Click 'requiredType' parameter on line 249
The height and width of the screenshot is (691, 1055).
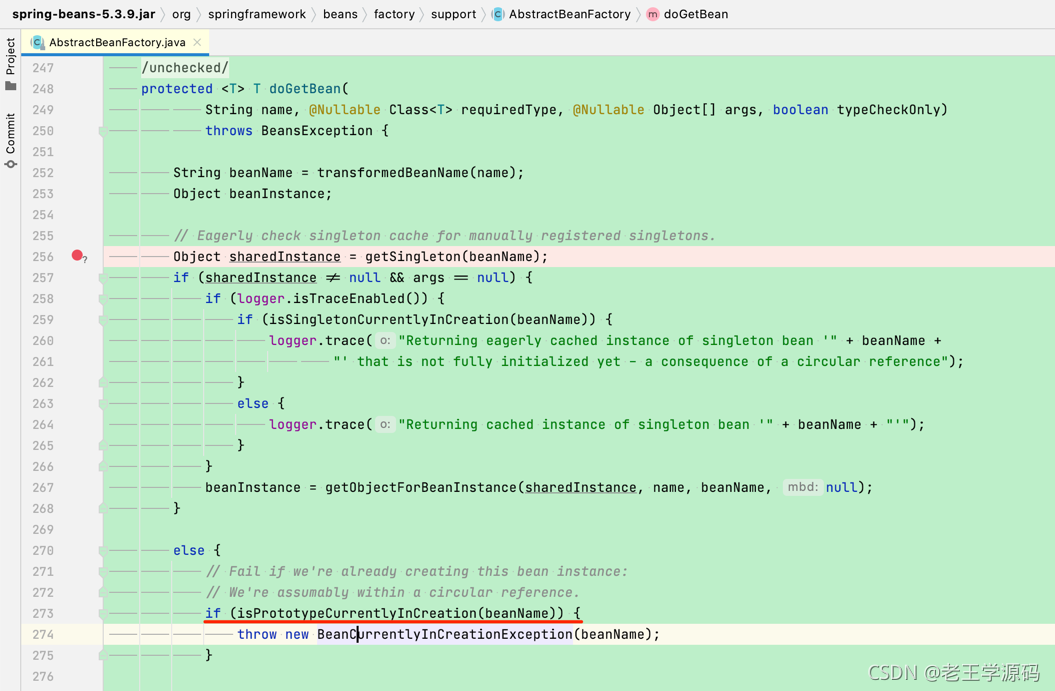509,109
